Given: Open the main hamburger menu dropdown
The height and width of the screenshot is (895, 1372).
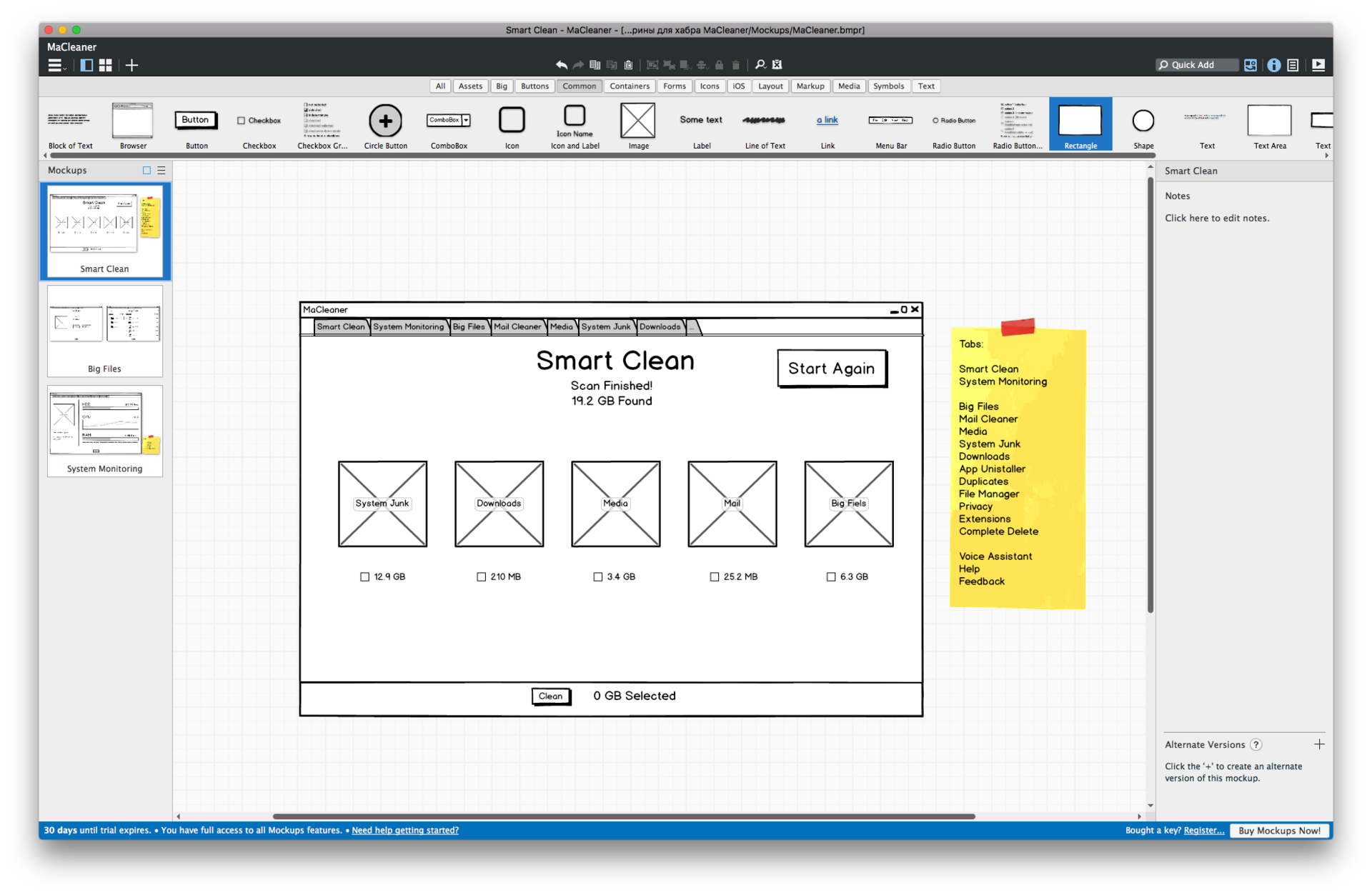Looking at the screenshot, I should (56, 65).
